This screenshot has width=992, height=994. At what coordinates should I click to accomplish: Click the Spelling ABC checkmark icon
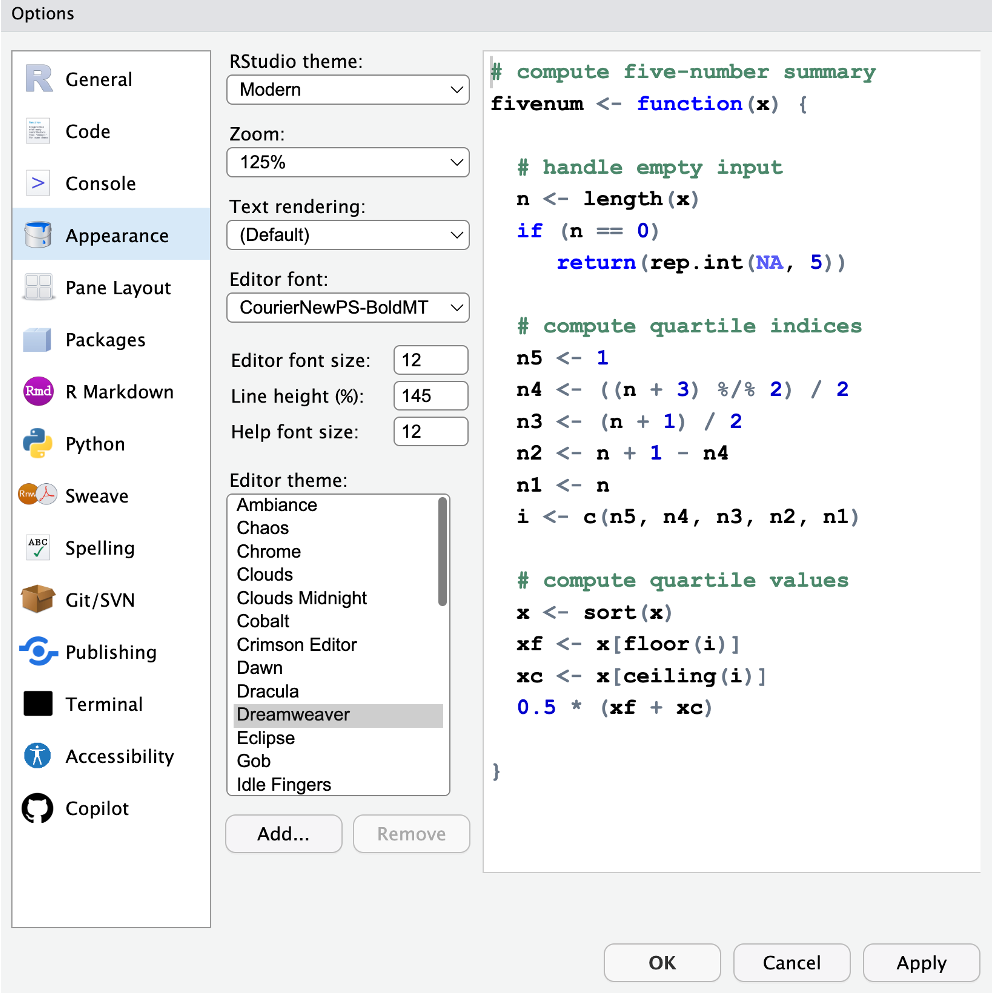point(38,548)
